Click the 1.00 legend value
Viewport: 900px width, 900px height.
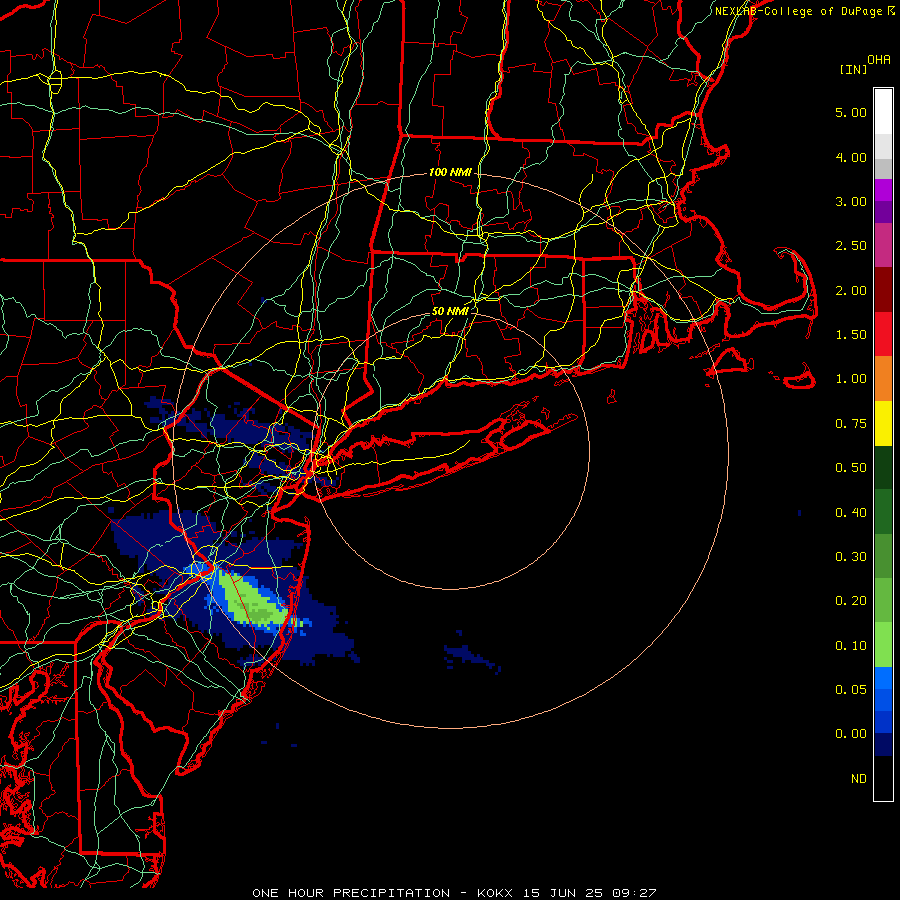click(851, 379)
